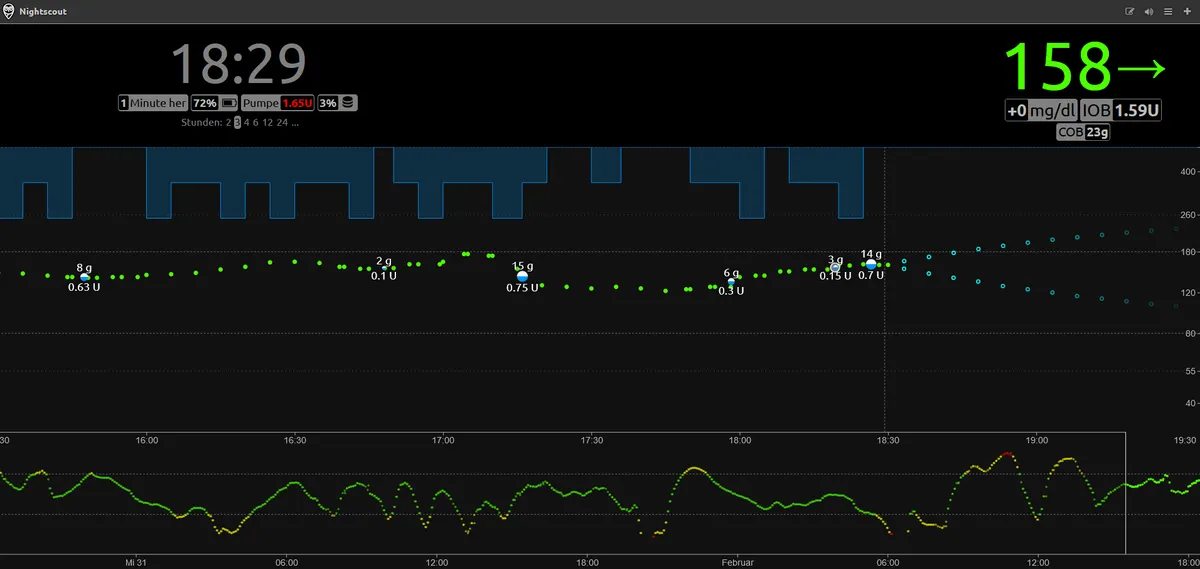Select the 4 hours time range
This screenshot has height=569, width=1200.
tap(247, 123)
